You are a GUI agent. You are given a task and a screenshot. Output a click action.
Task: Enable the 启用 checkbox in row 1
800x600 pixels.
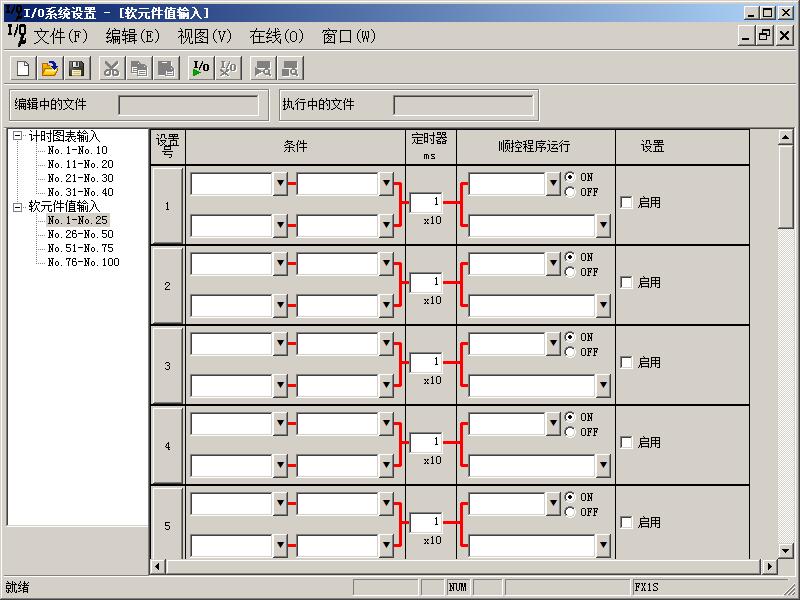click(626, 203)
